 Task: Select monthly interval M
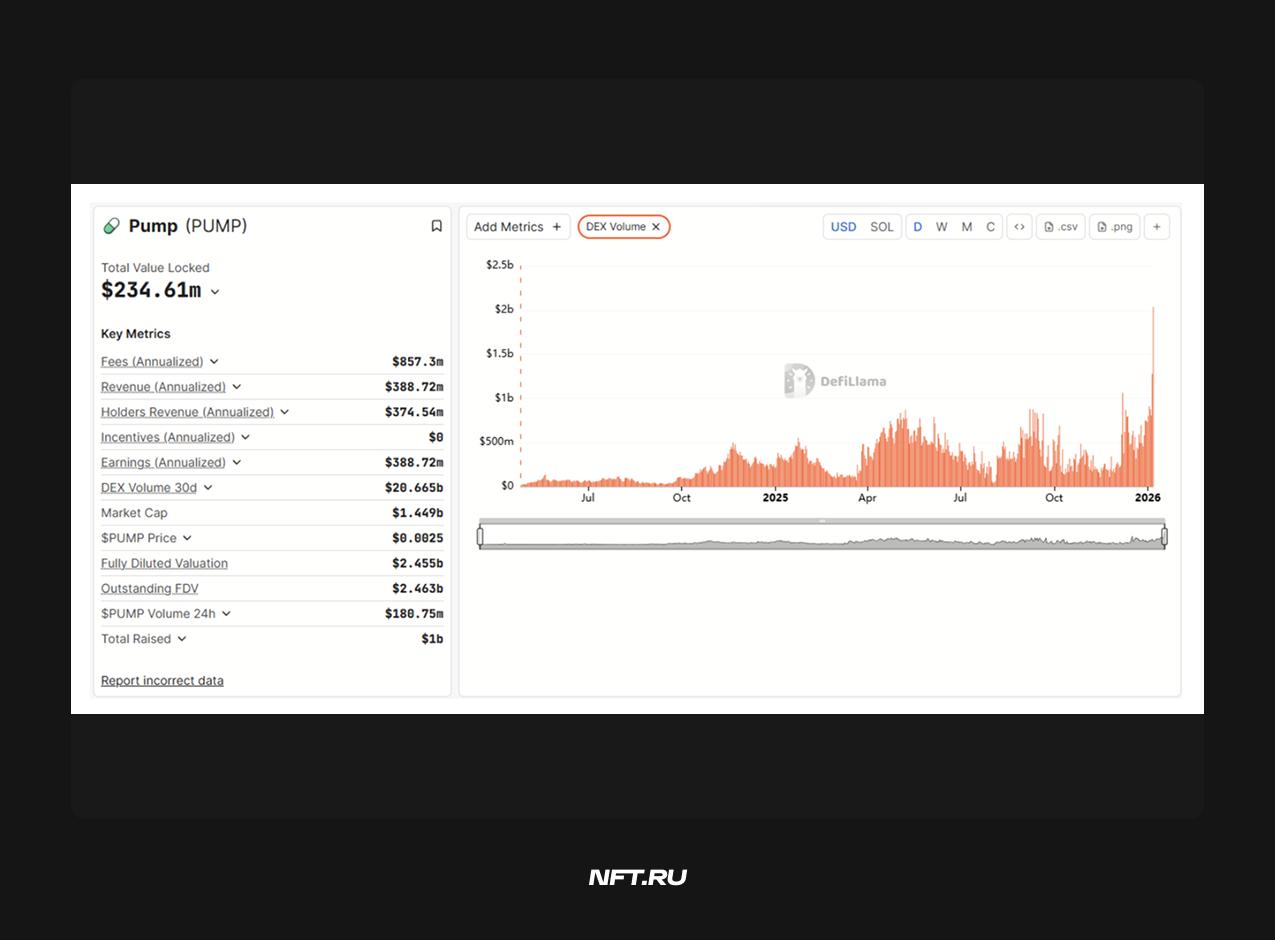[967, 227]
